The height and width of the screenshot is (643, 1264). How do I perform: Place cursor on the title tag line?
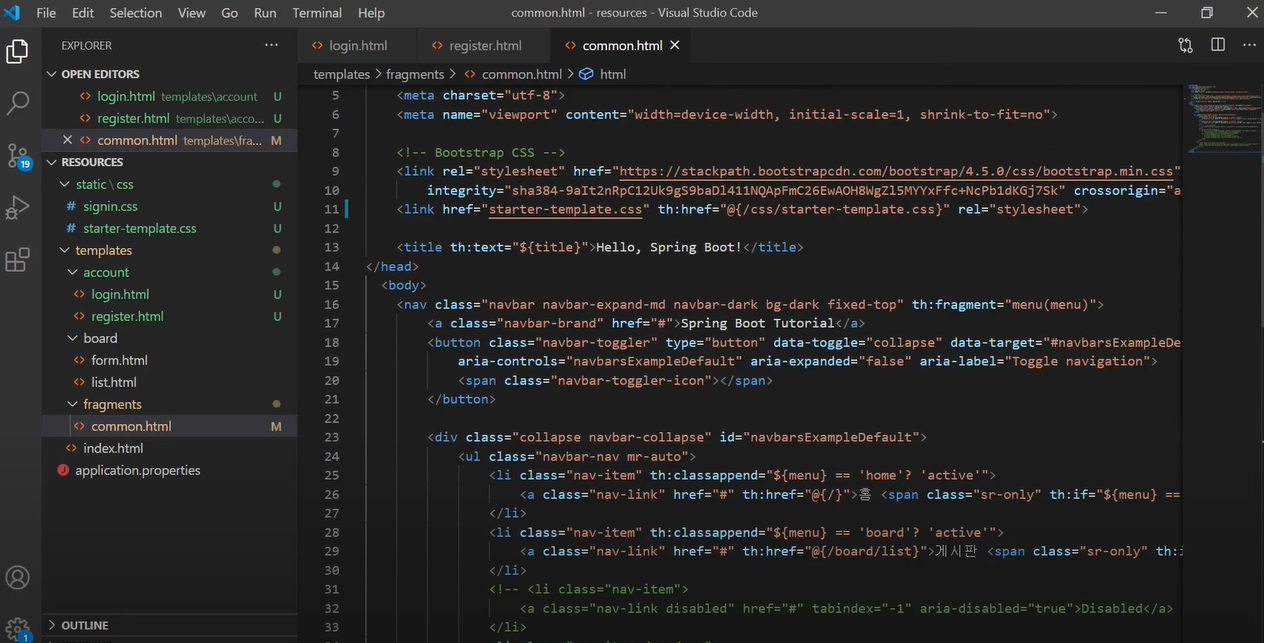pos(600,247)
